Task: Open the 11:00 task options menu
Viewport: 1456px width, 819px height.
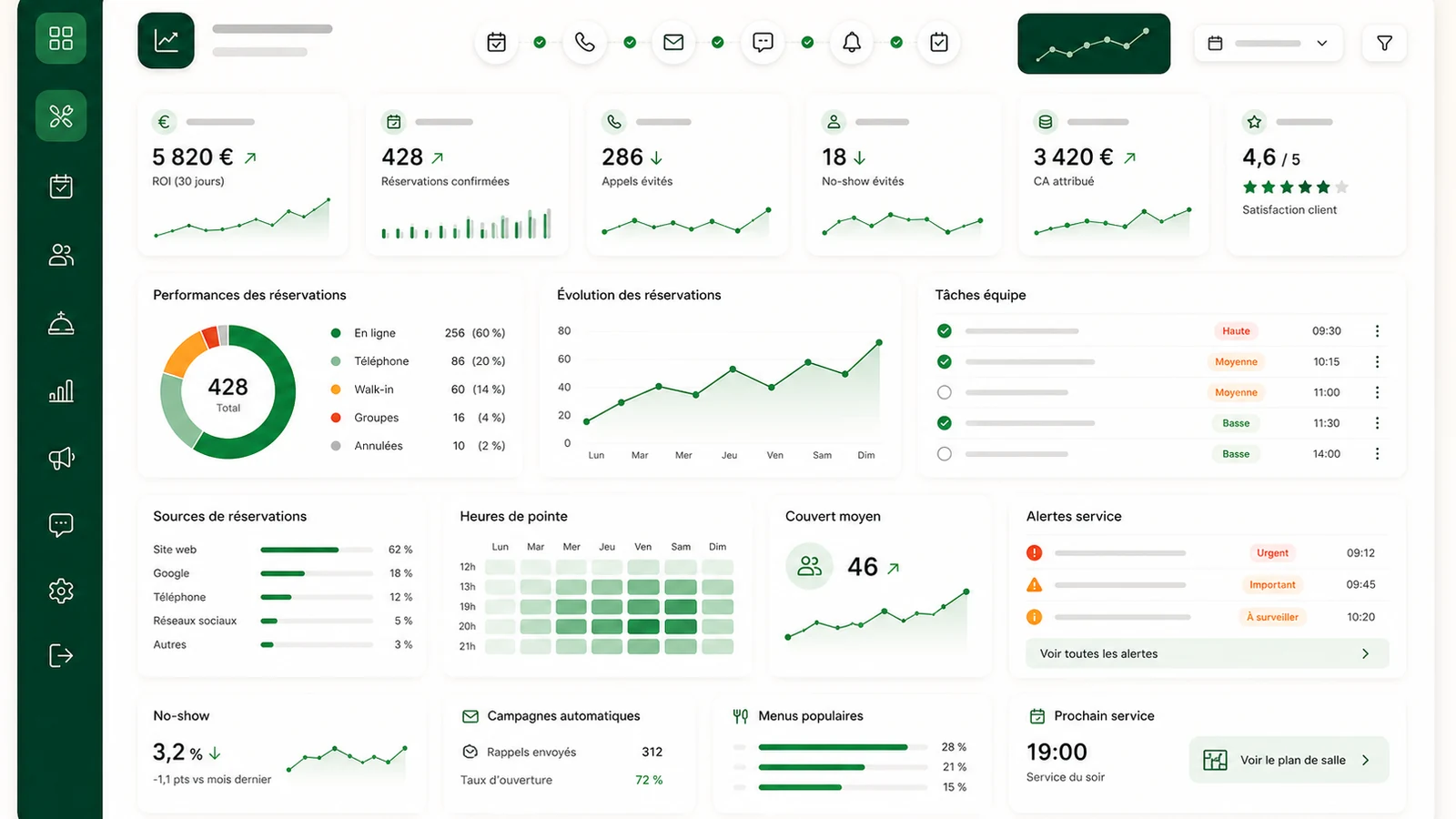Action: pyautogui.click(x=1377, y=392)
